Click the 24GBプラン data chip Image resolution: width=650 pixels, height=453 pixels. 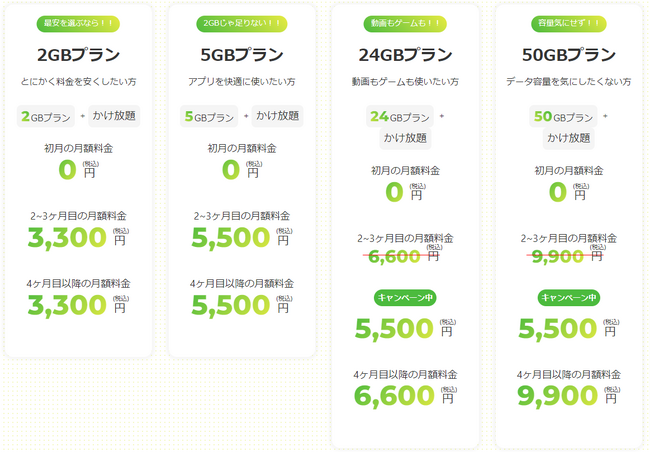[x=398, y=116]
